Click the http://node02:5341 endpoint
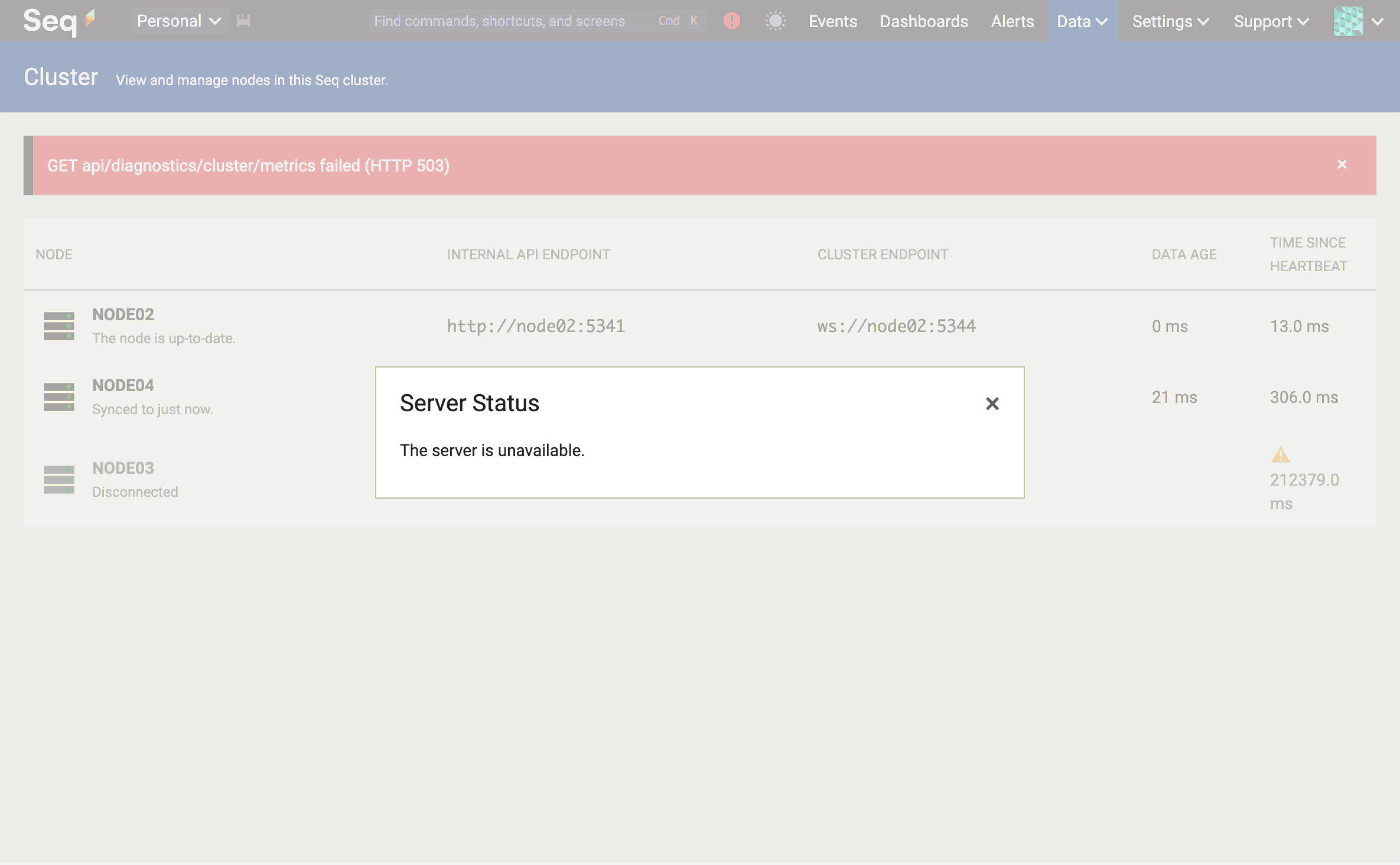This screenshot has height=865, width=1400. point(536,326)
